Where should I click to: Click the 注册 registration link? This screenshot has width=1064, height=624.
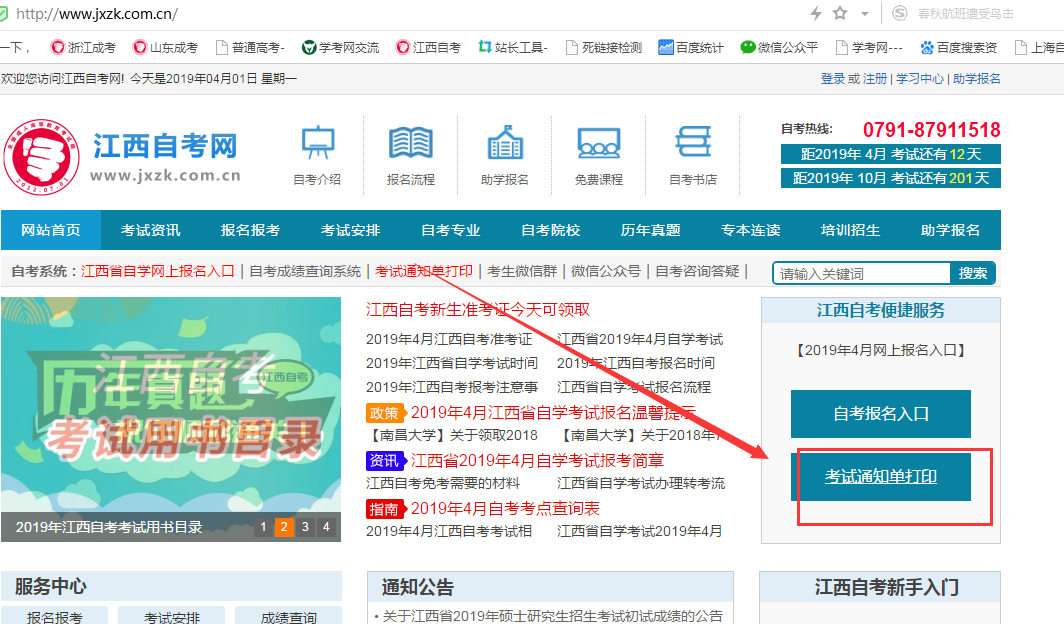tap(872, 78)
